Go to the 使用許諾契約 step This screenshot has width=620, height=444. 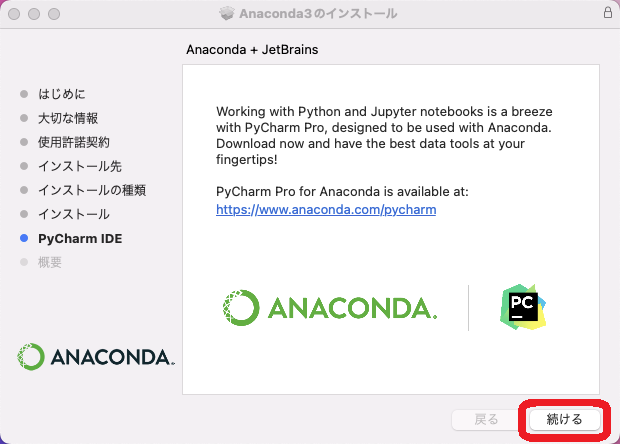74,142
